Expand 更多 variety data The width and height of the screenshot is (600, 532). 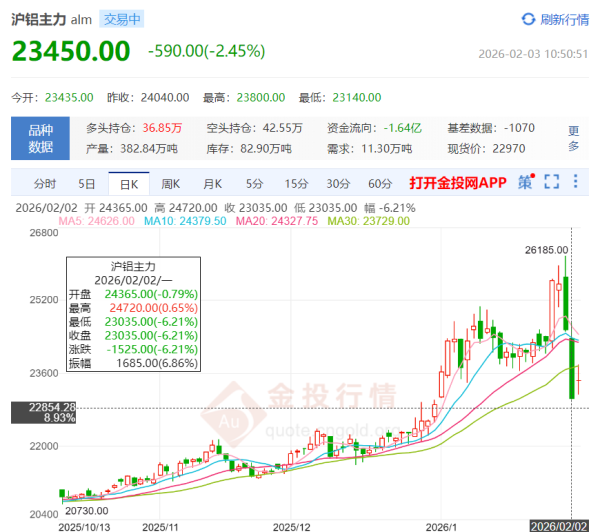573,138
